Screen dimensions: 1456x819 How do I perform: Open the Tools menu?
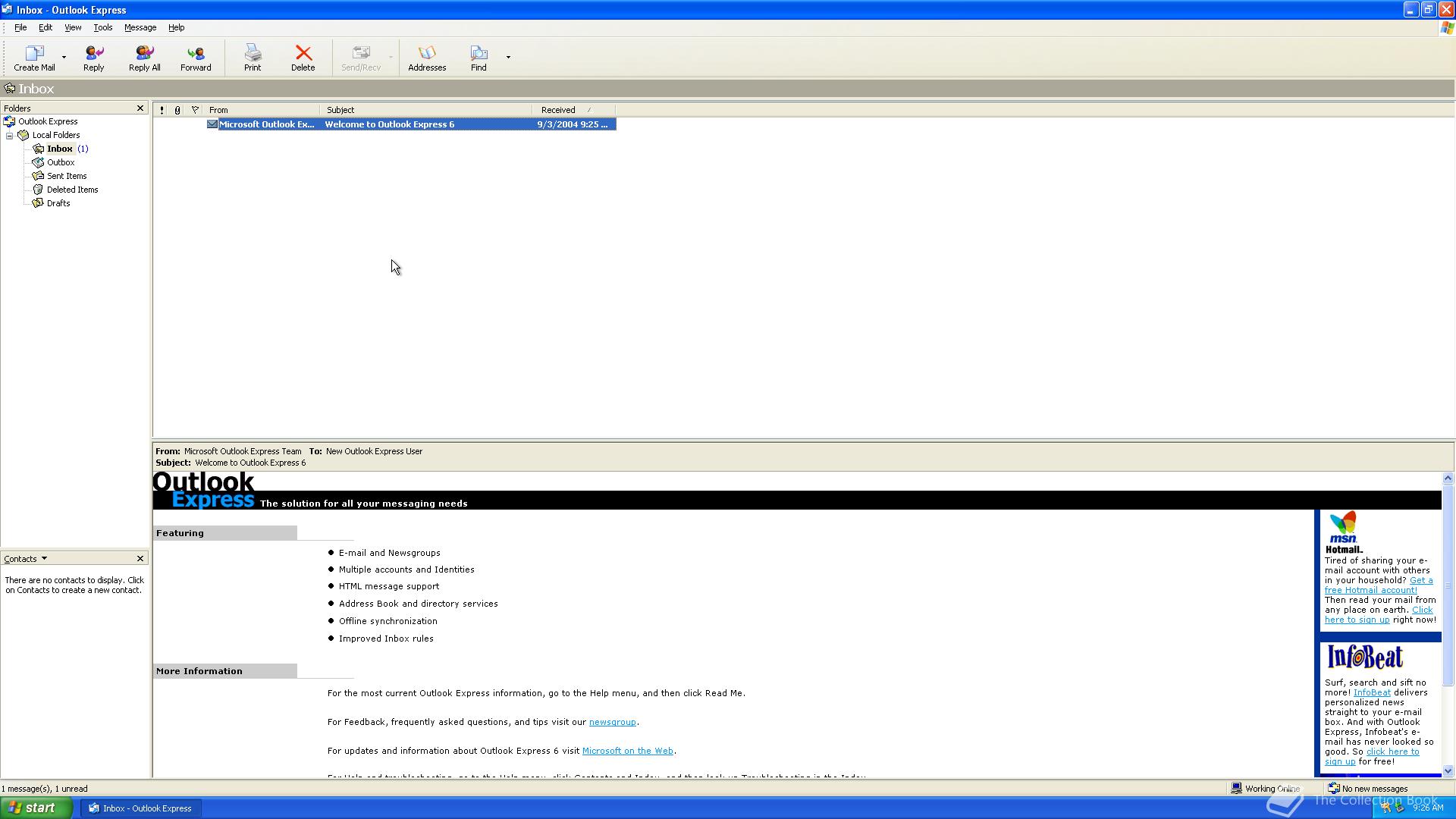pos(102,27)
